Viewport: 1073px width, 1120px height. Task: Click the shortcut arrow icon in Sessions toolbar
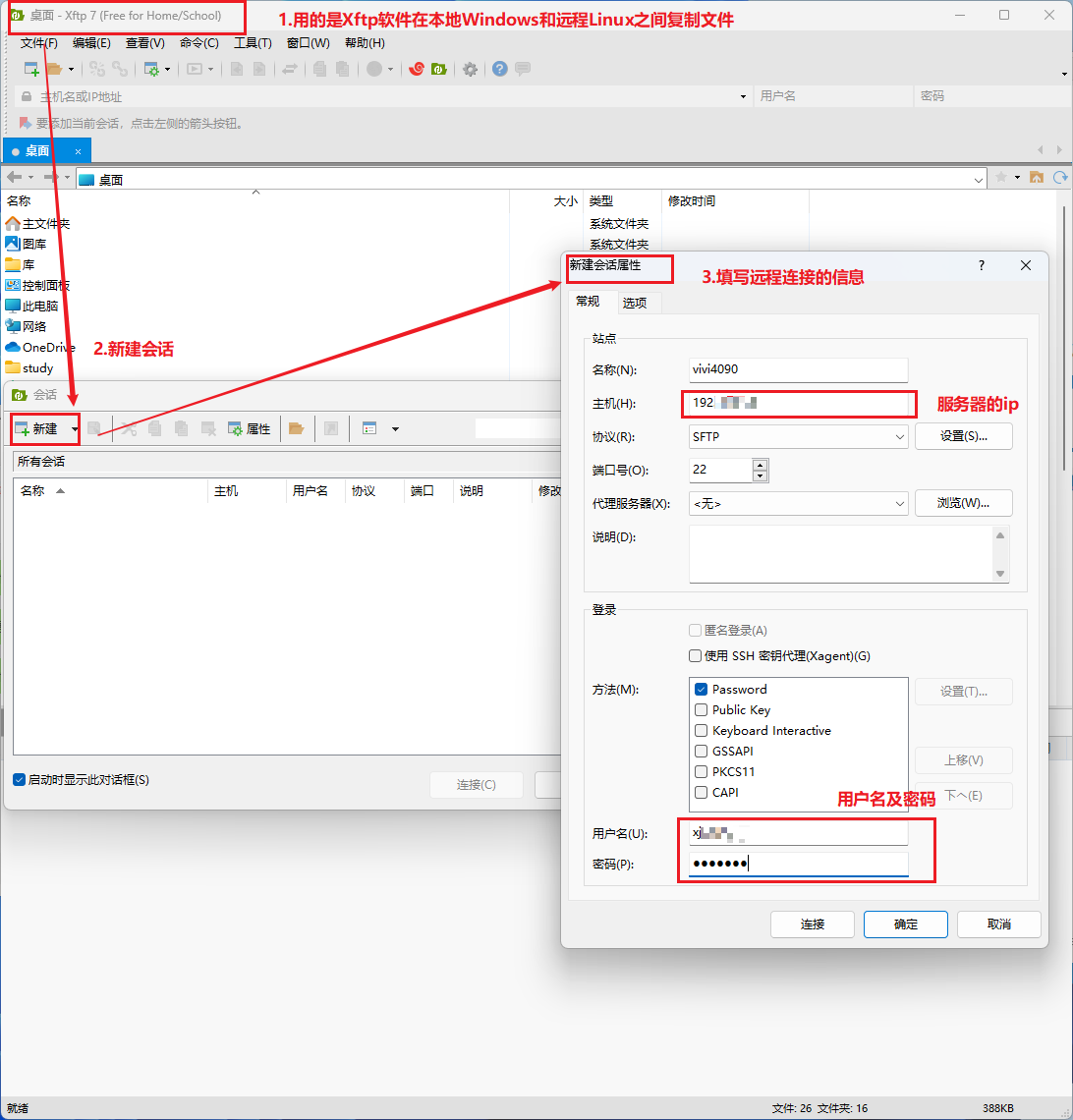(331, 428)
